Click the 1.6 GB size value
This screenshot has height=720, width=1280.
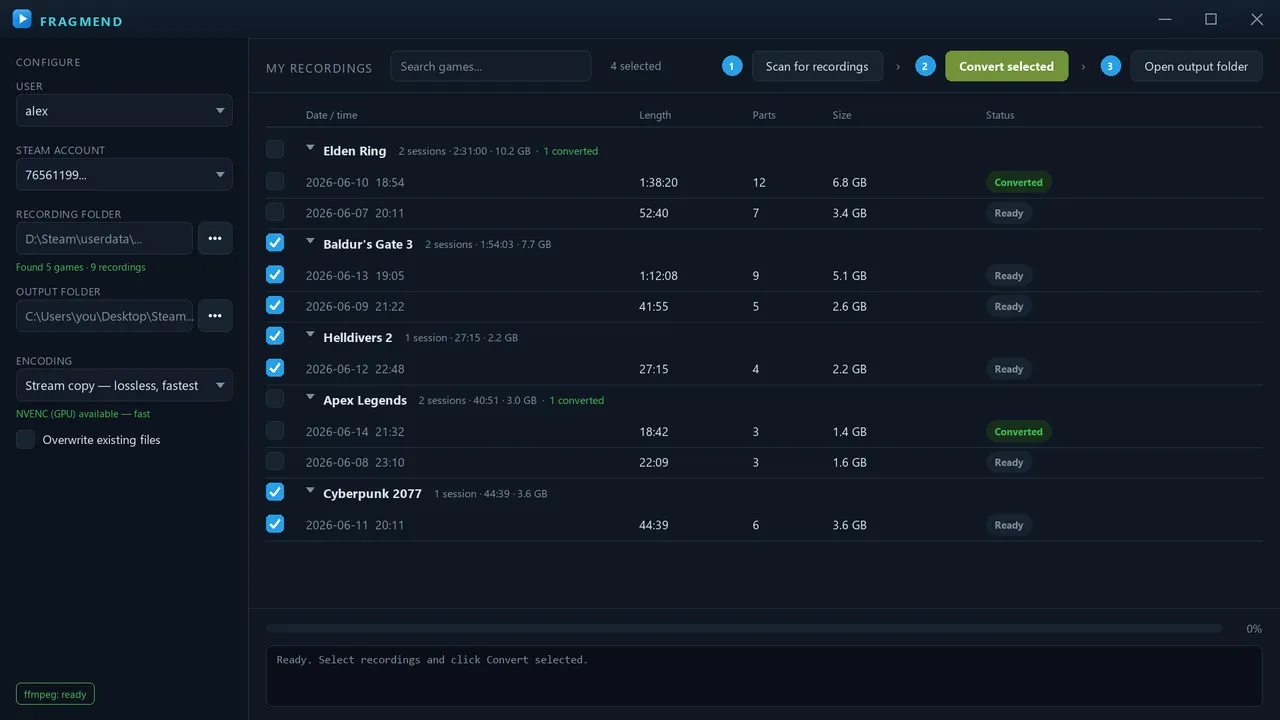click(x=849, y=462)
